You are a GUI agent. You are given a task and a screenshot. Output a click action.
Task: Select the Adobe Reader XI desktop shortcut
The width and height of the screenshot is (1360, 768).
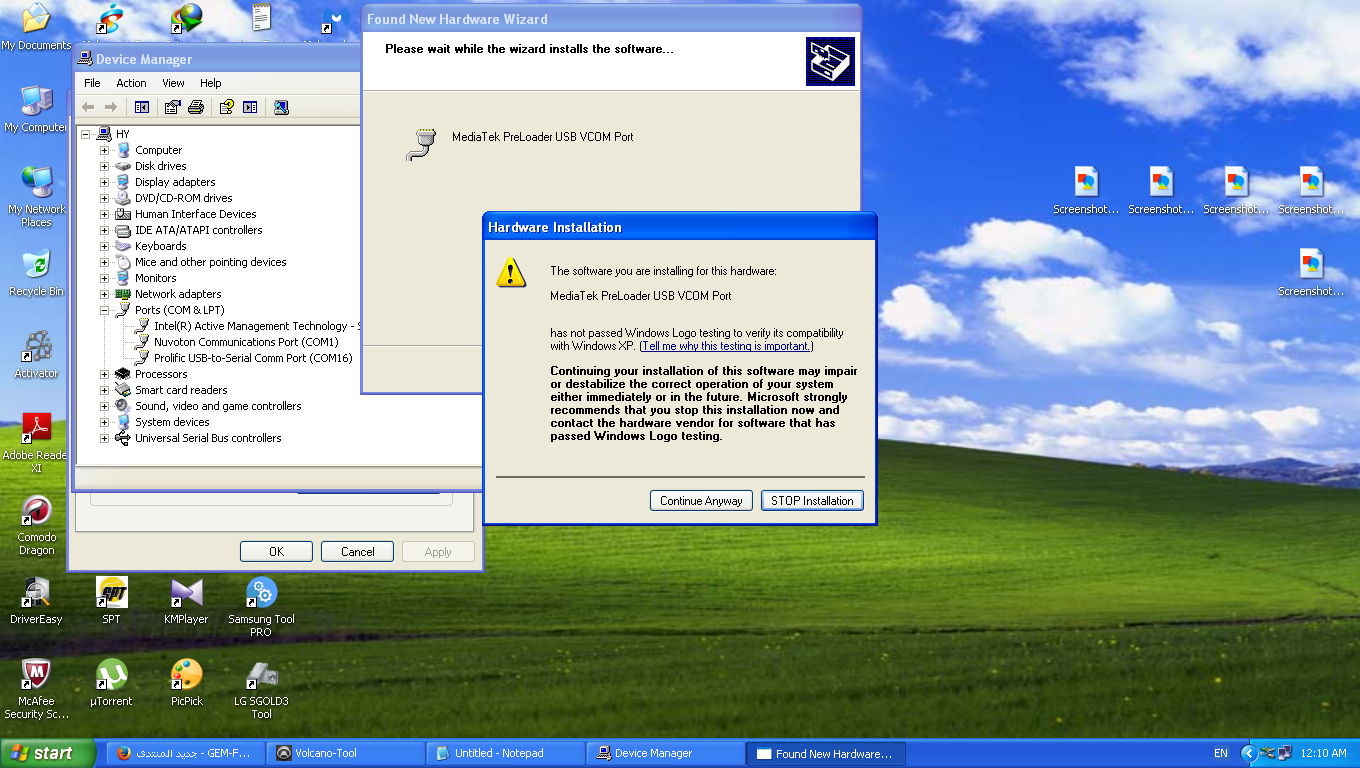click(x=36, y=443)
